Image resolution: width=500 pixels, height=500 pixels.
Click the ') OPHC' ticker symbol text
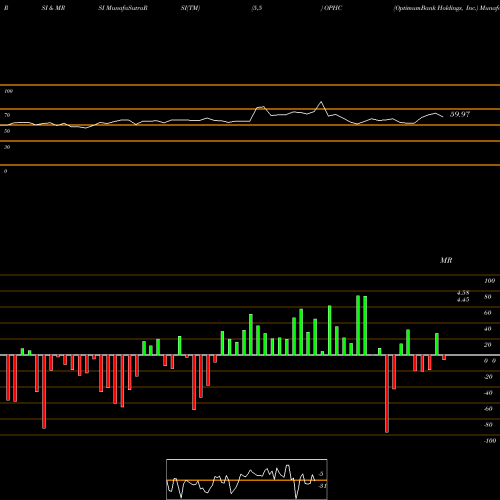pyautogui.click(x=331, y=8)
